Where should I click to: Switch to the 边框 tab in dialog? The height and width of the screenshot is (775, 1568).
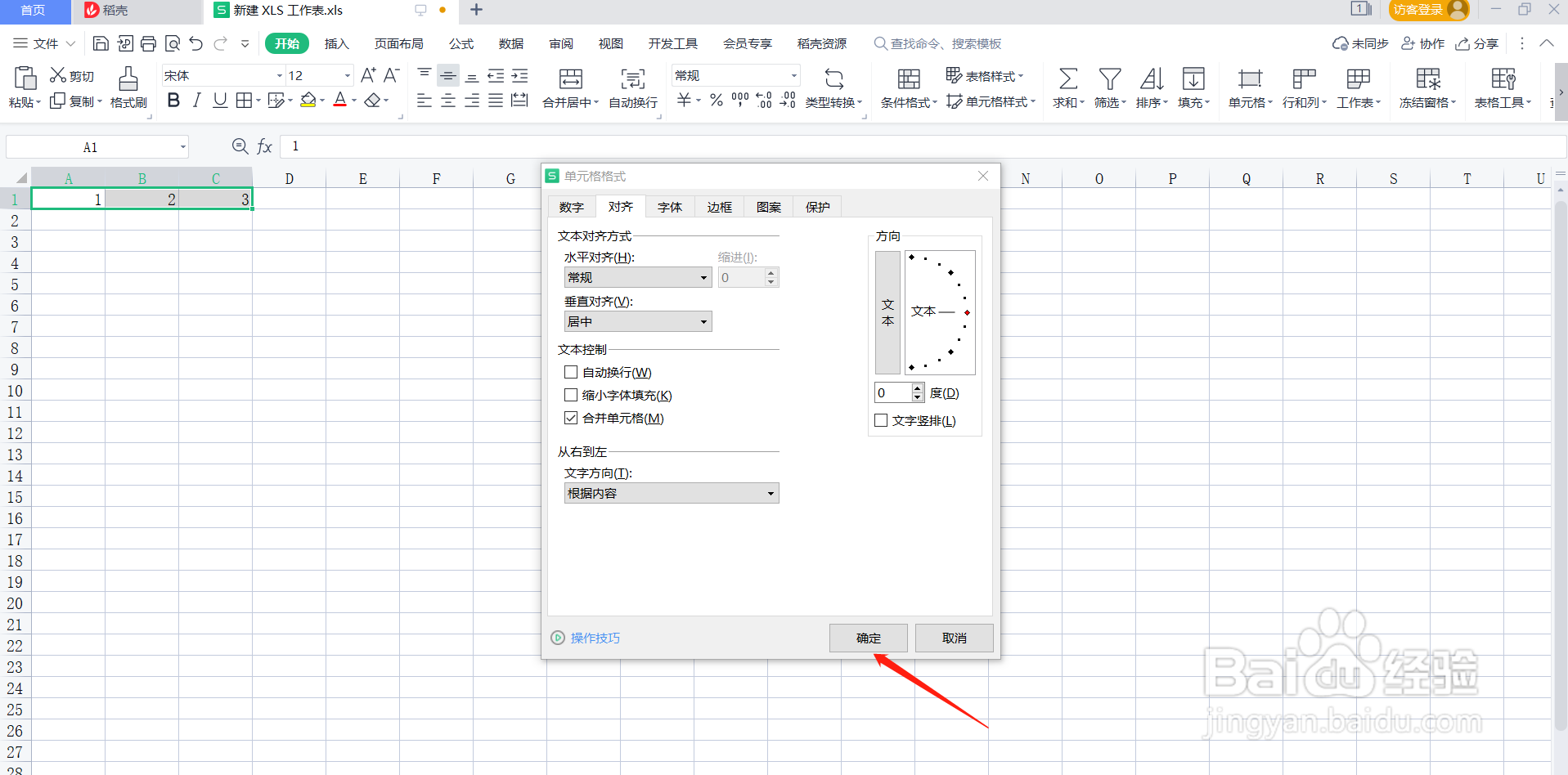pyautogui.click(x=719, y=207)
